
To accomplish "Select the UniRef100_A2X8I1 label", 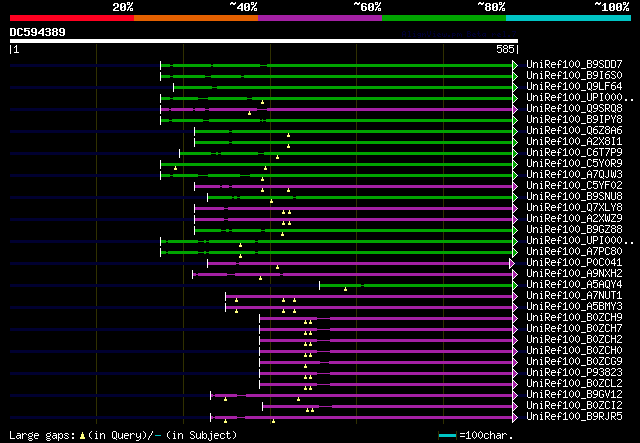I will (574, 142).
